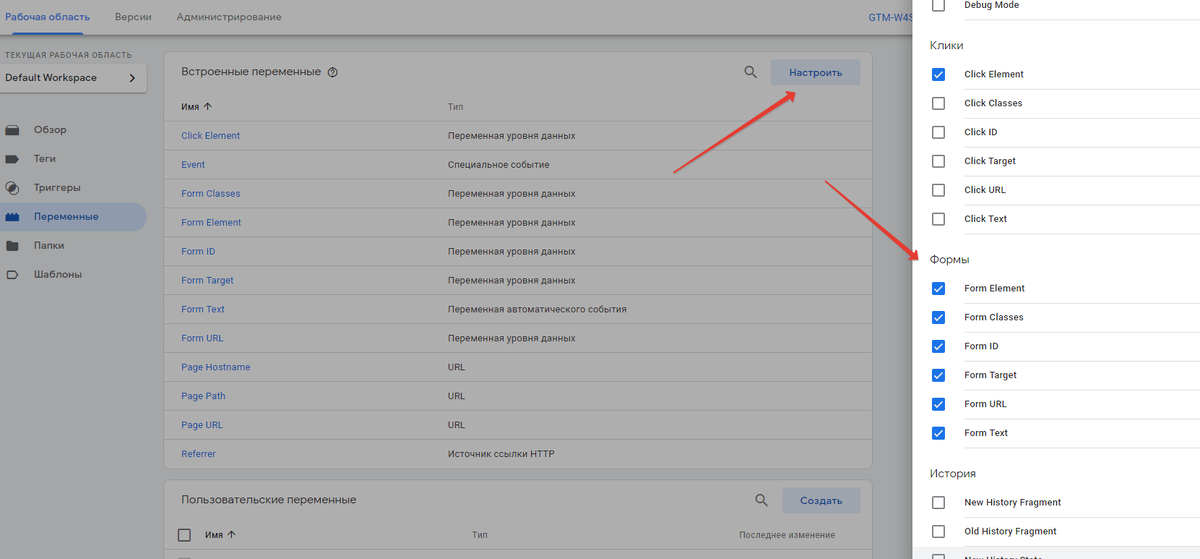The image size is (1200, 559).
Task: Click the Теги tag icon in sidebar
Action: pos(12,159)
